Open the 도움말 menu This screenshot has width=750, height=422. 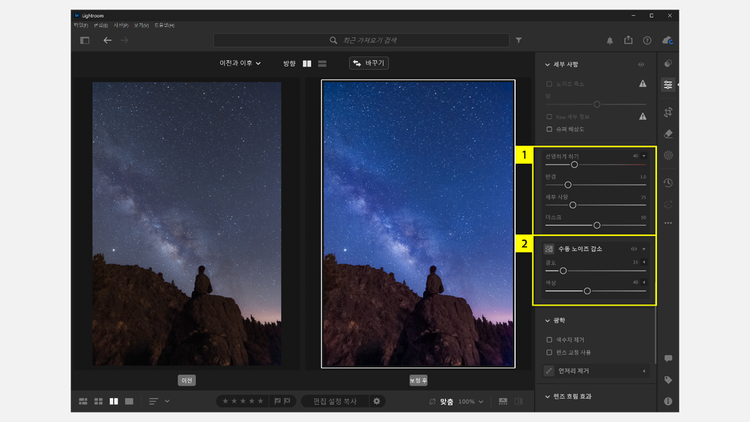164,25
